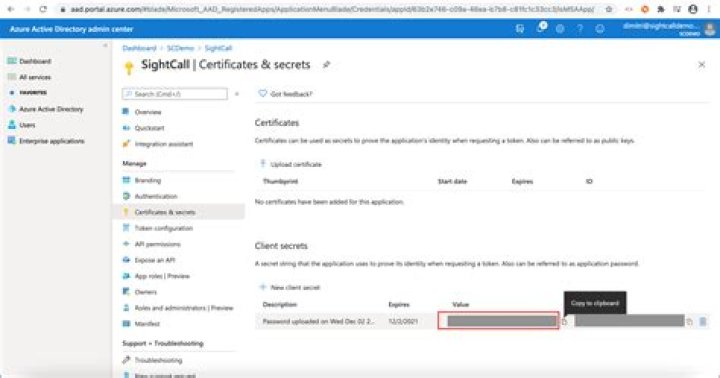
Task: Open portal settings gear
Action: click(560, 29)
